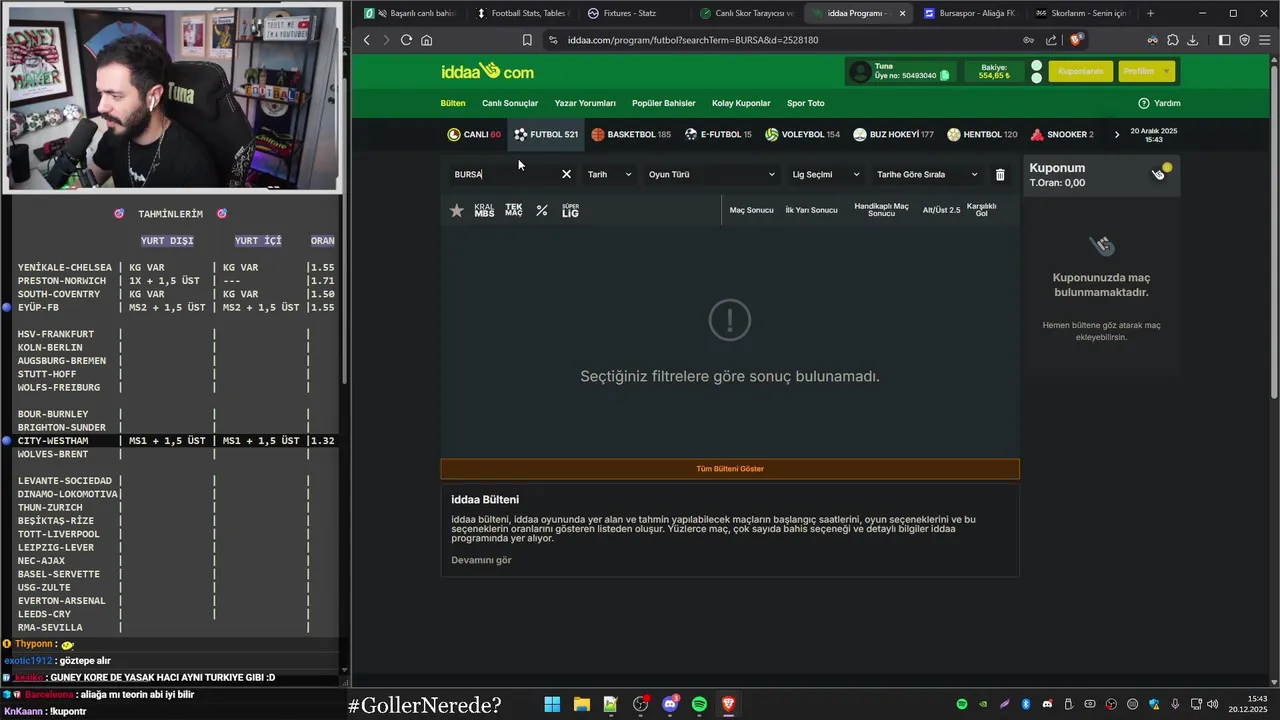Open Discord from the taskbar

[x=670, y=704]
